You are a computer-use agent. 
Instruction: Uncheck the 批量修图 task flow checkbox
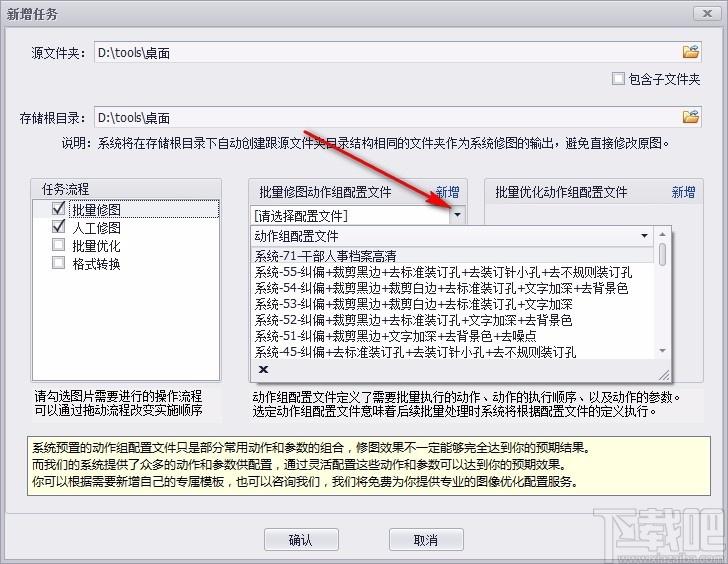(x=58, y=209)
